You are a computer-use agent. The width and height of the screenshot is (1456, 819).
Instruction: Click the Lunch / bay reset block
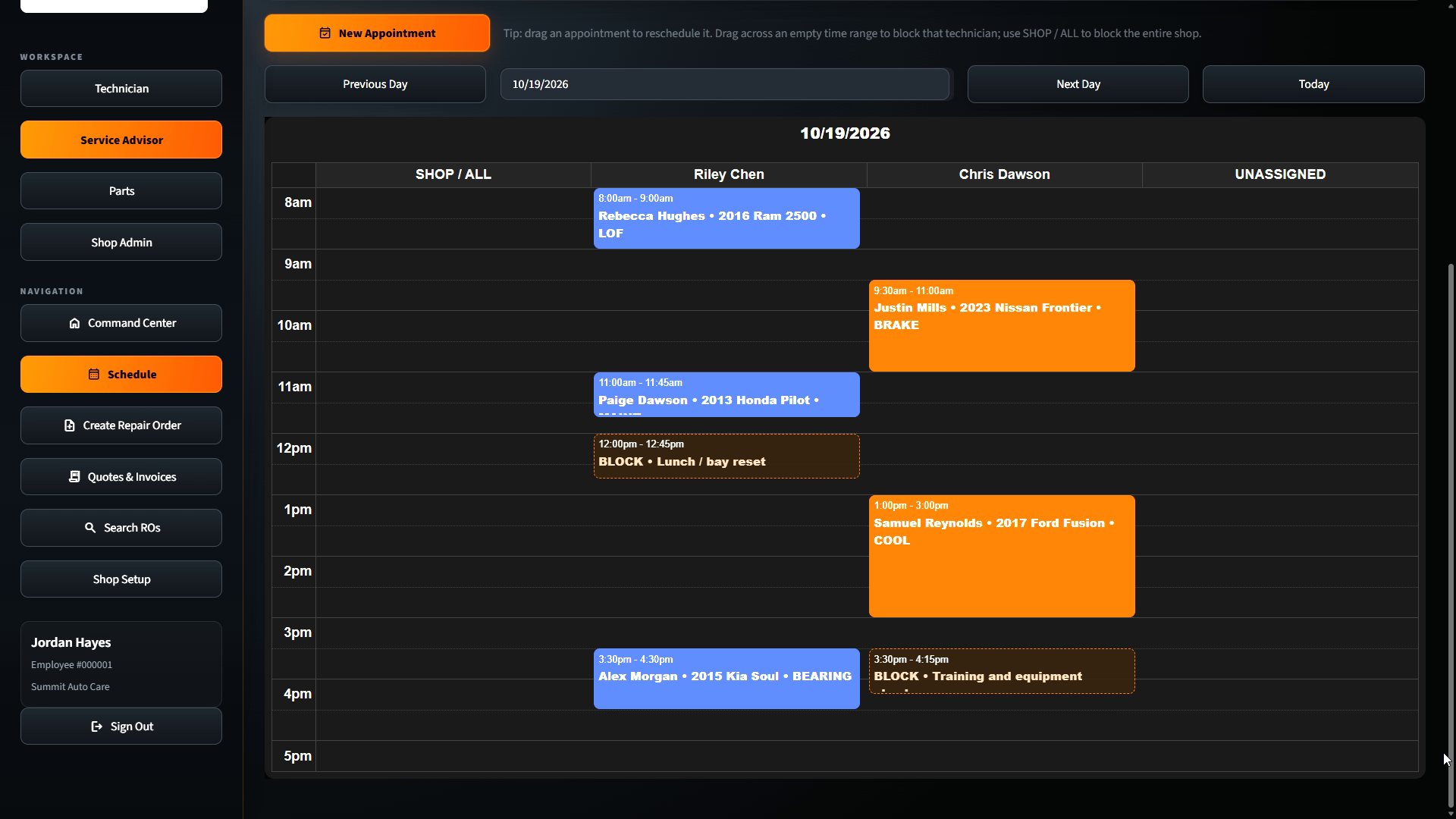pos(726,456)
